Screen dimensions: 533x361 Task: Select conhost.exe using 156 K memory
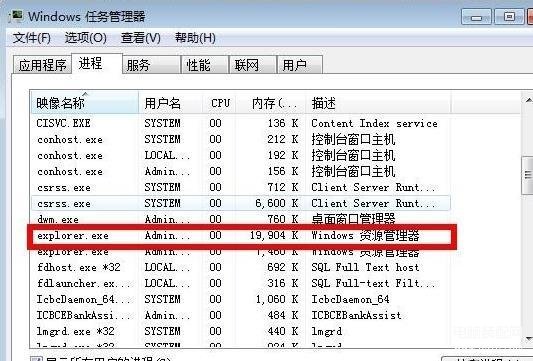pyautogui.click(x=241, y=171)
